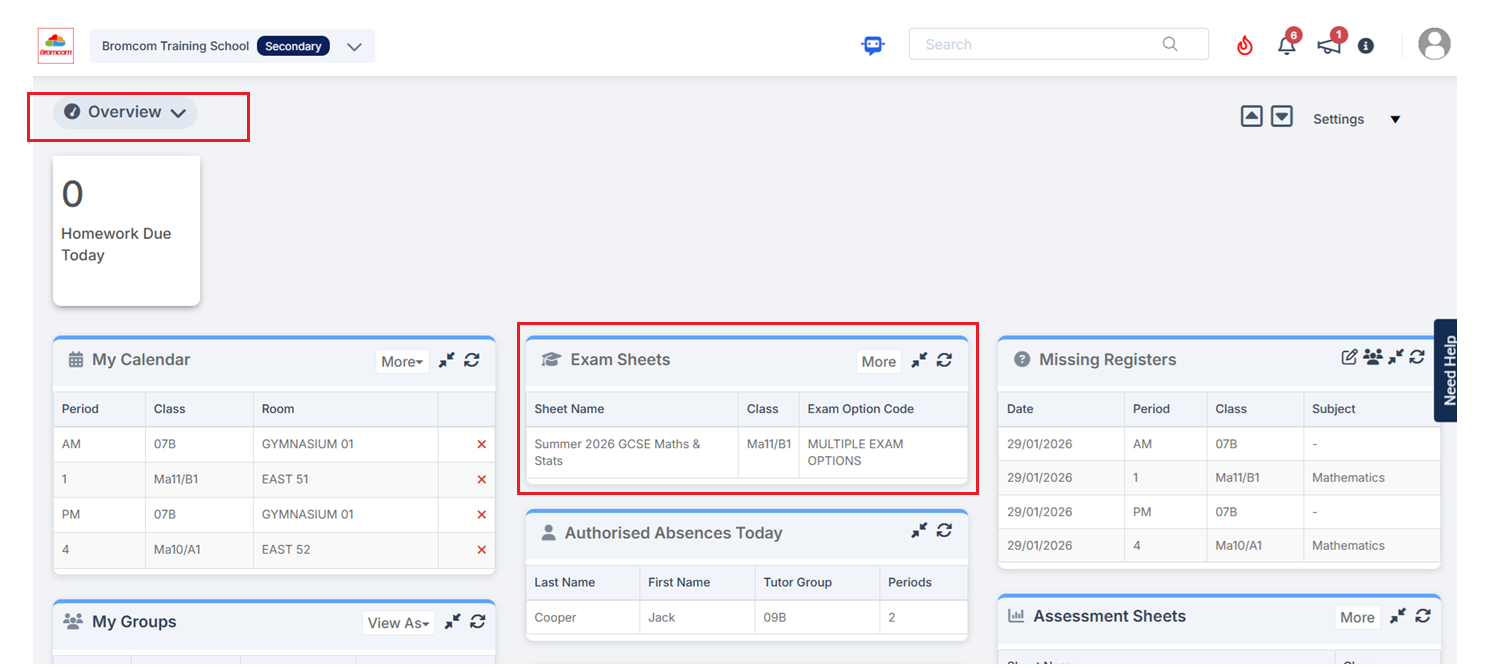This screenshot has width=1512, height=668.
Task: Expand the My Calendar More dropdown
Action: (402, 361)
